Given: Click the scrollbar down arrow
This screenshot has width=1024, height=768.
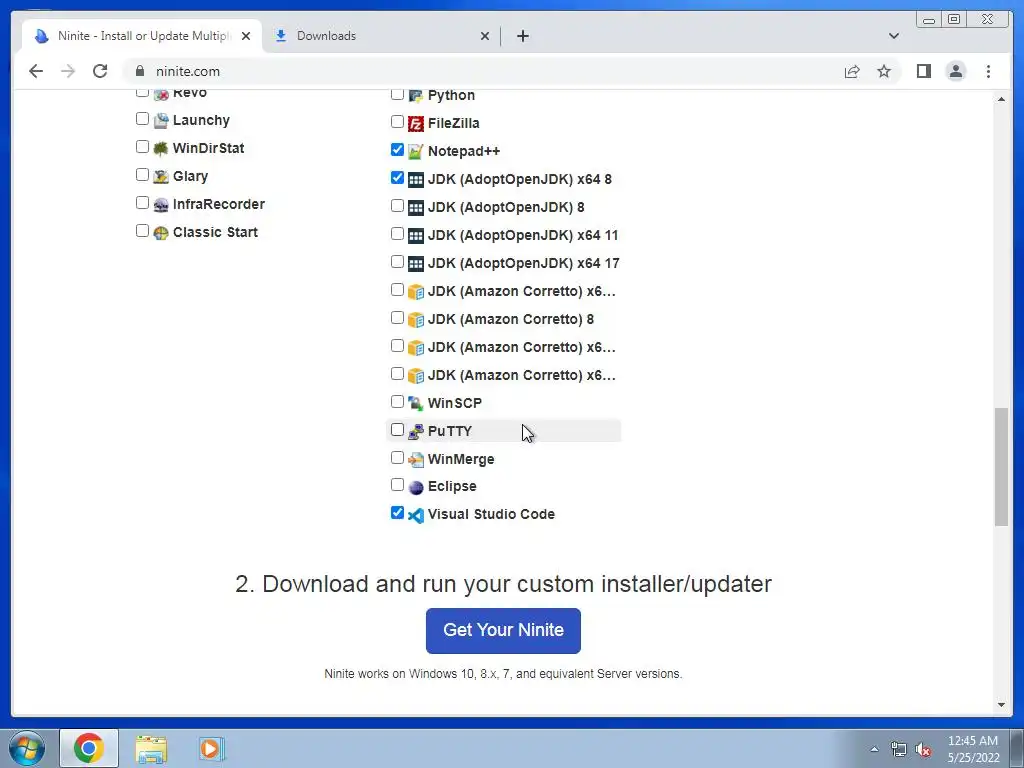Looking at the screenshot, I should (1001, 705).
